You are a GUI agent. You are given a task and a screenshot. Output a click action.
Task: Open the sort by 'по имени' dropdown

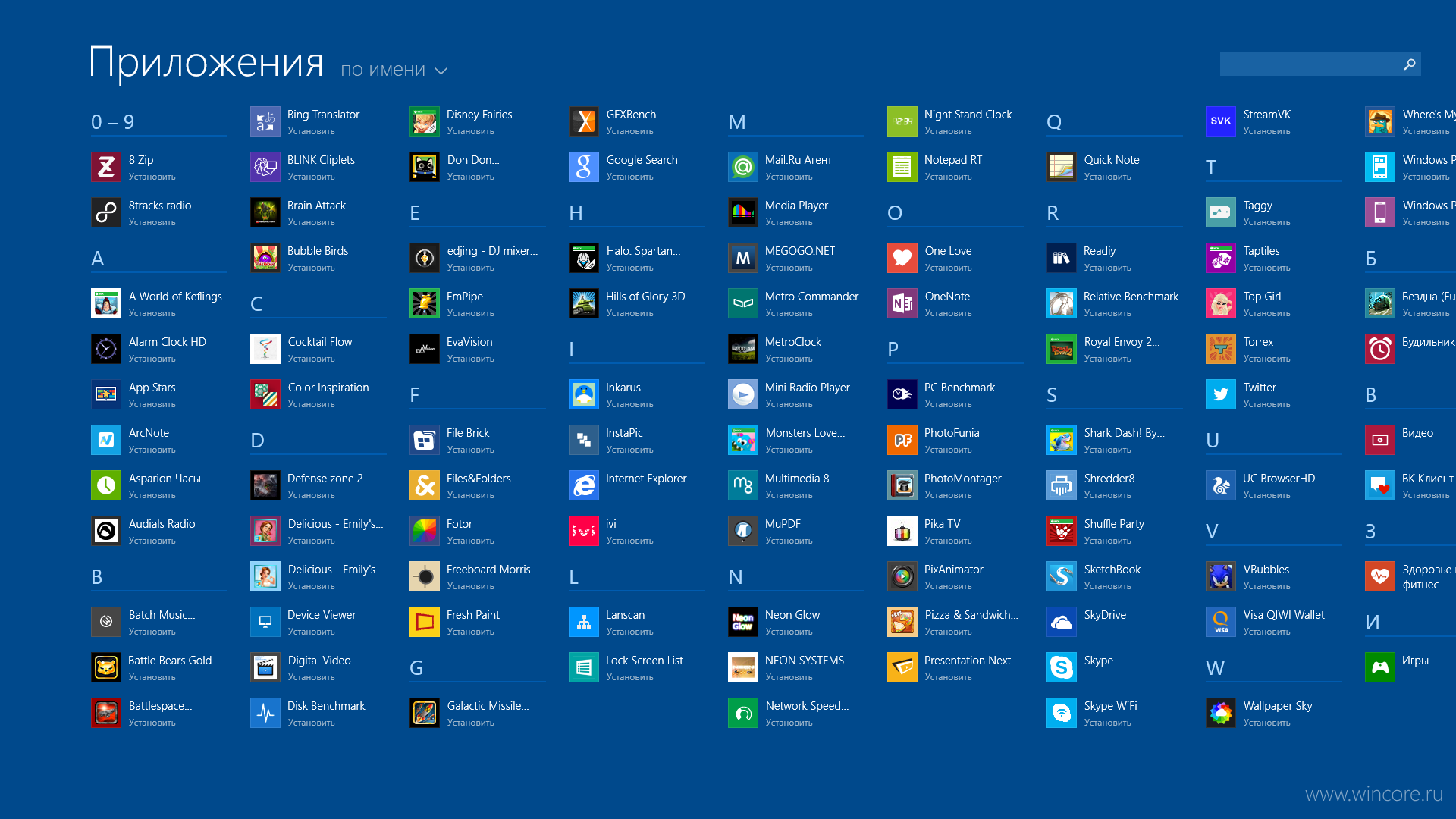[x=394, y=70]
